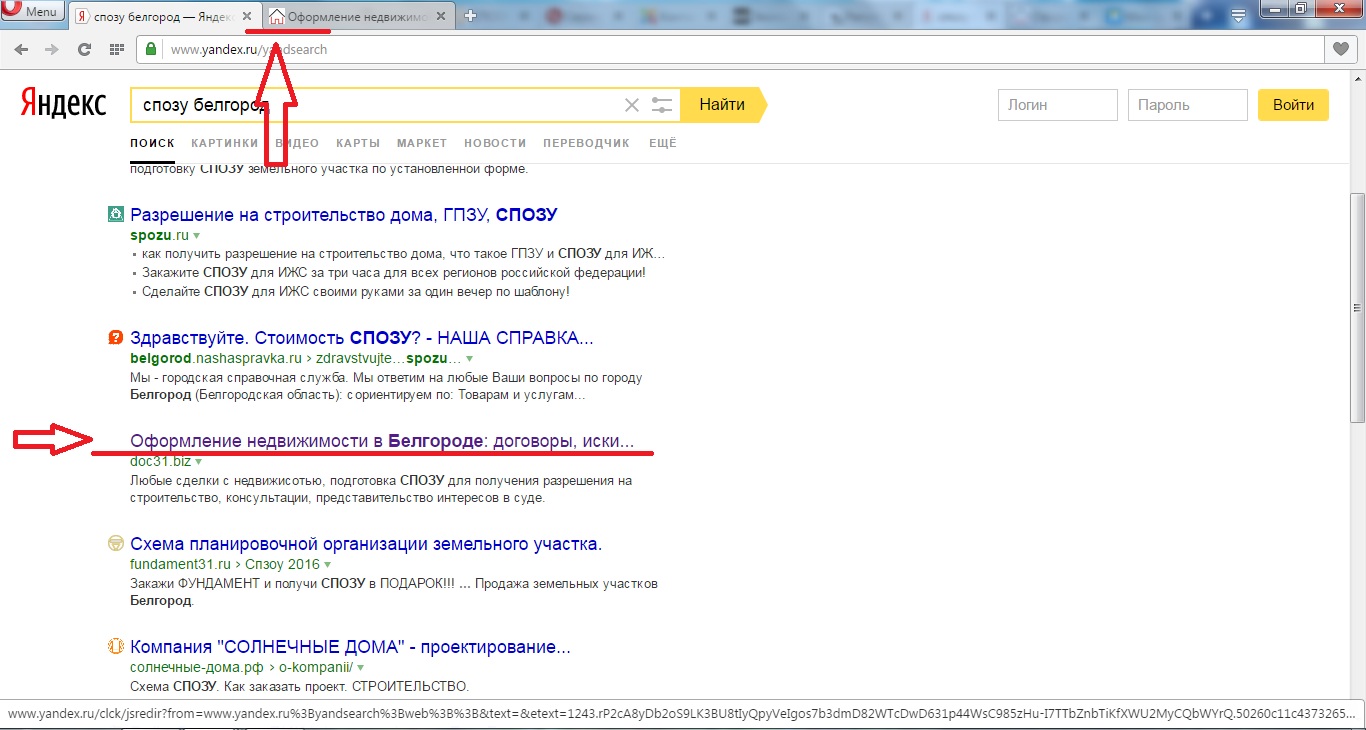Click the green padlock security icon
Screen dimensions: 1366x730
click(151, 49)
